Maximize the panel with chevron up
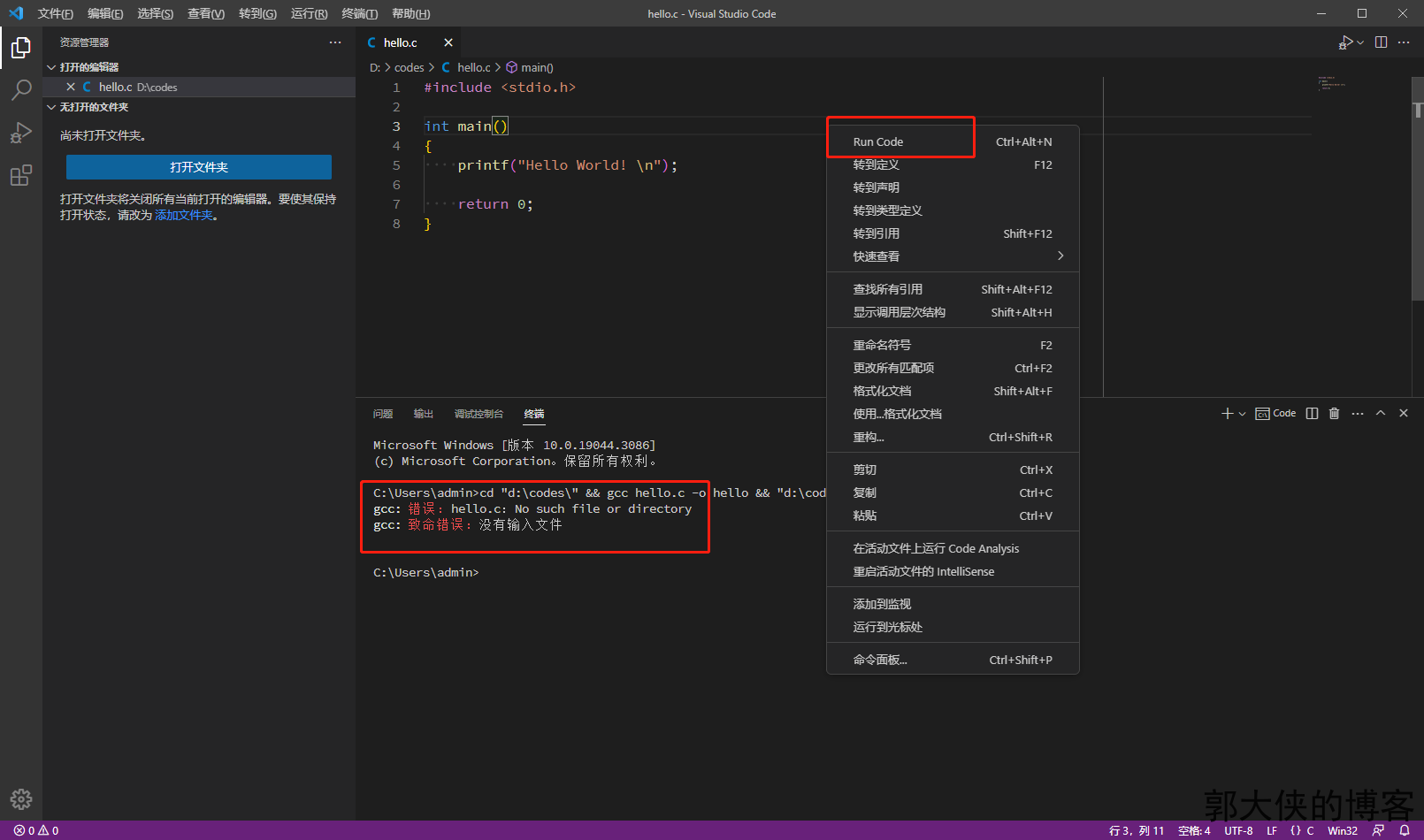1424x840 pixels. [1381, 413]
